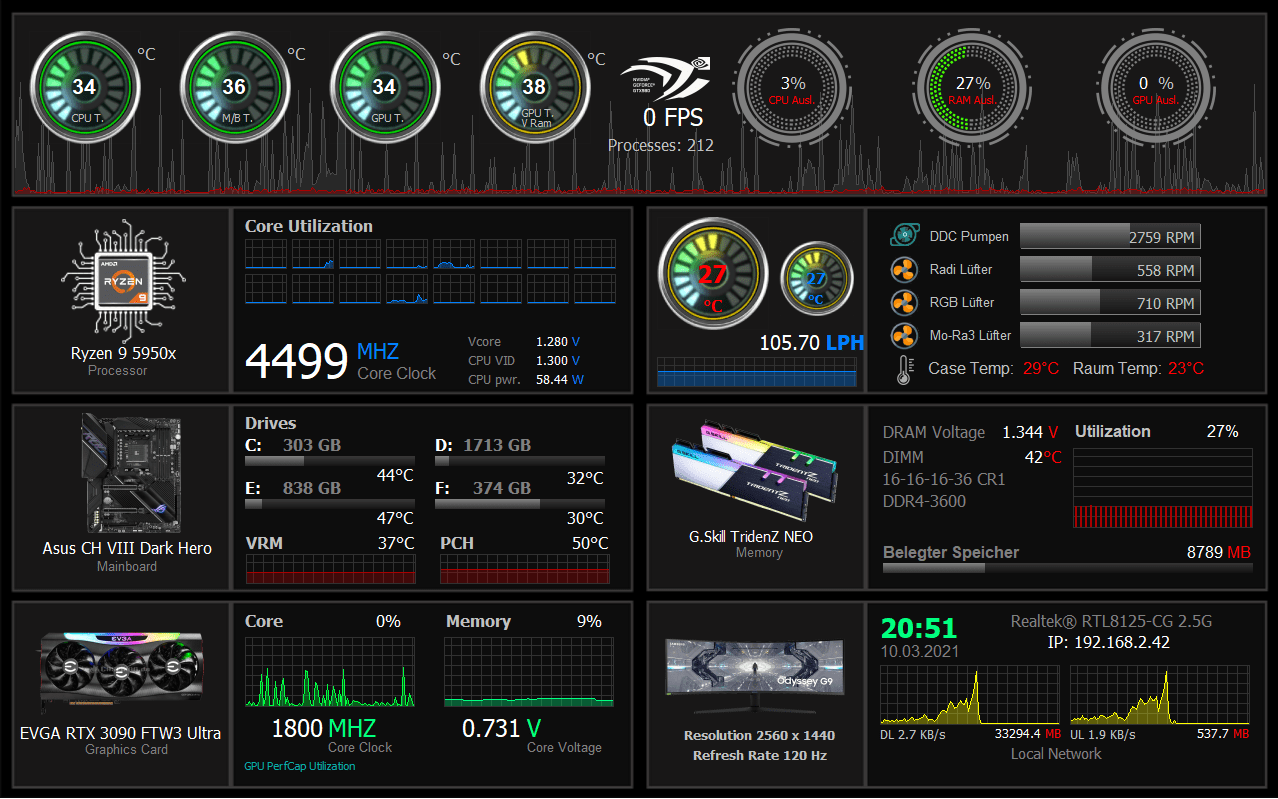Click the M/B T. temperature gauge
1278x799 pixels.
coord(234,89)
